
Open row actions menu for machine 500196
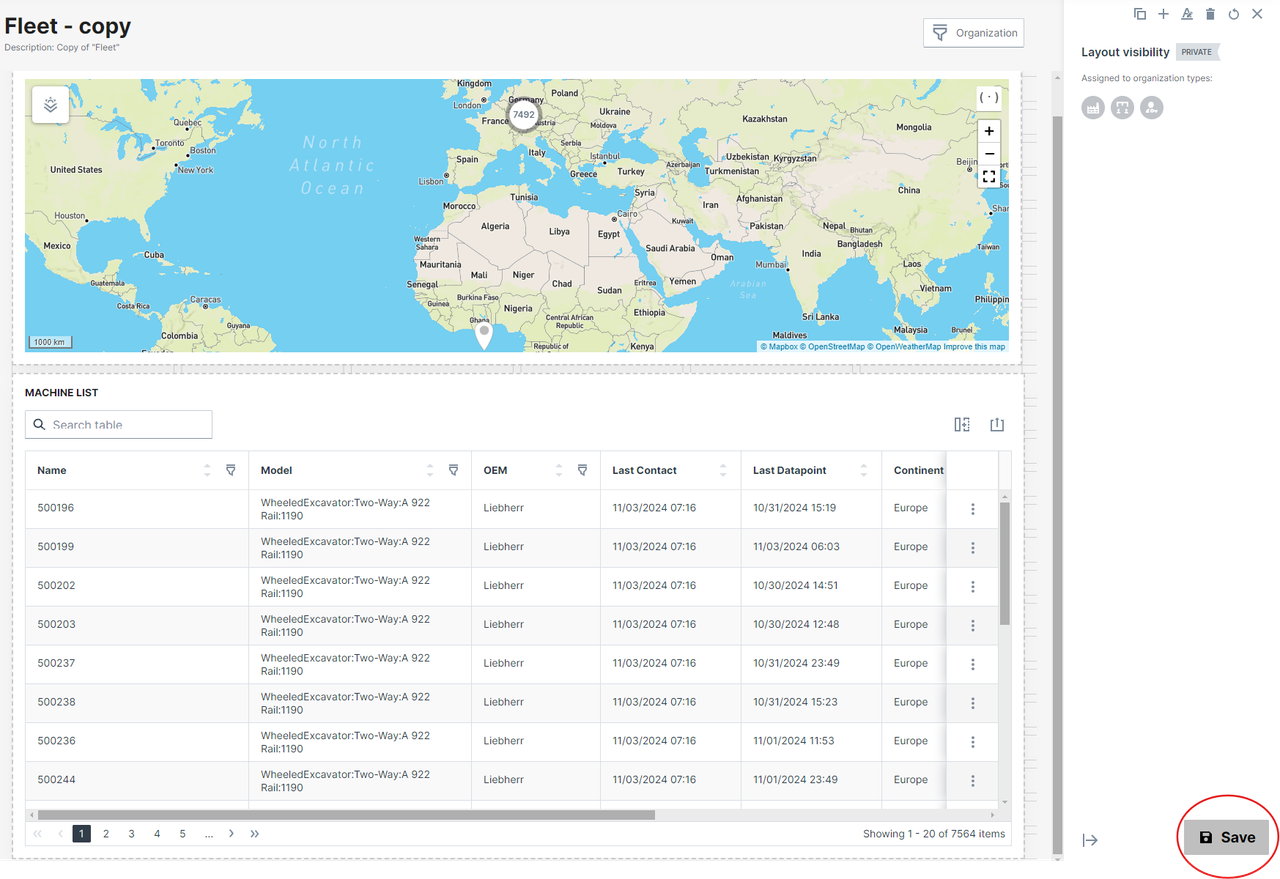(973, 509)
